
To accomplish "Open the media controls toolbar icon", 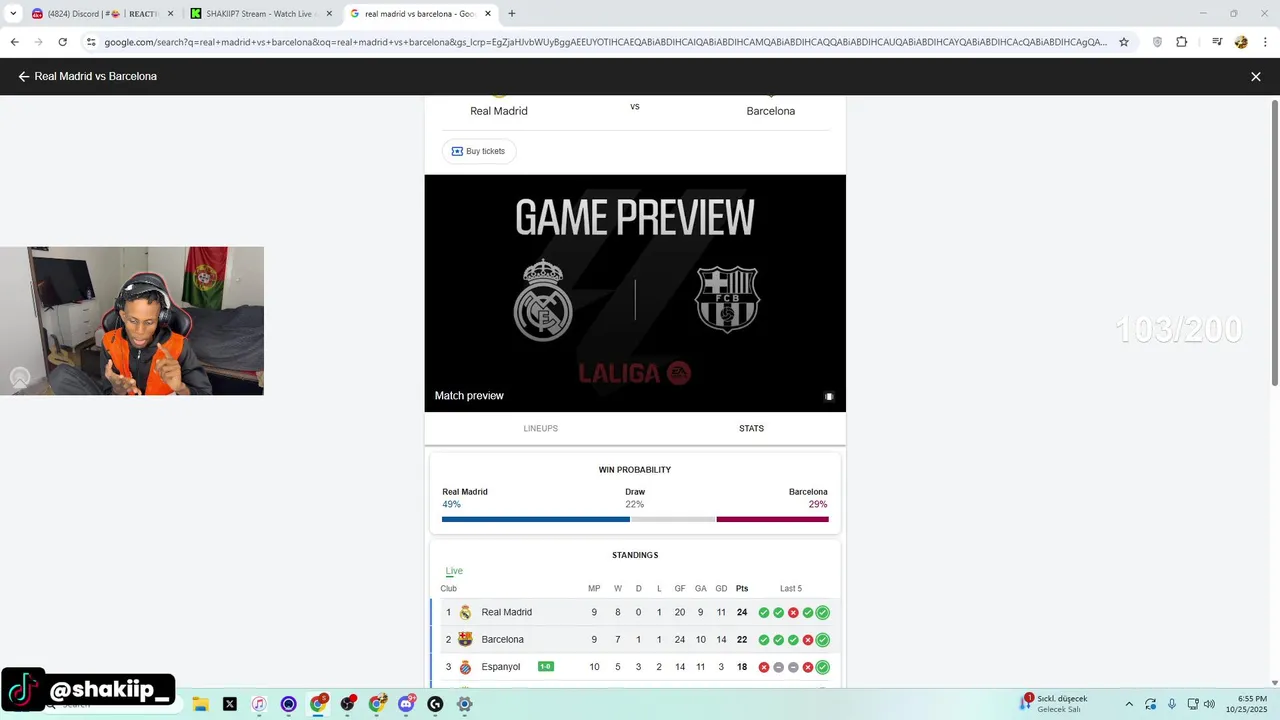I will pos(1217,42).
